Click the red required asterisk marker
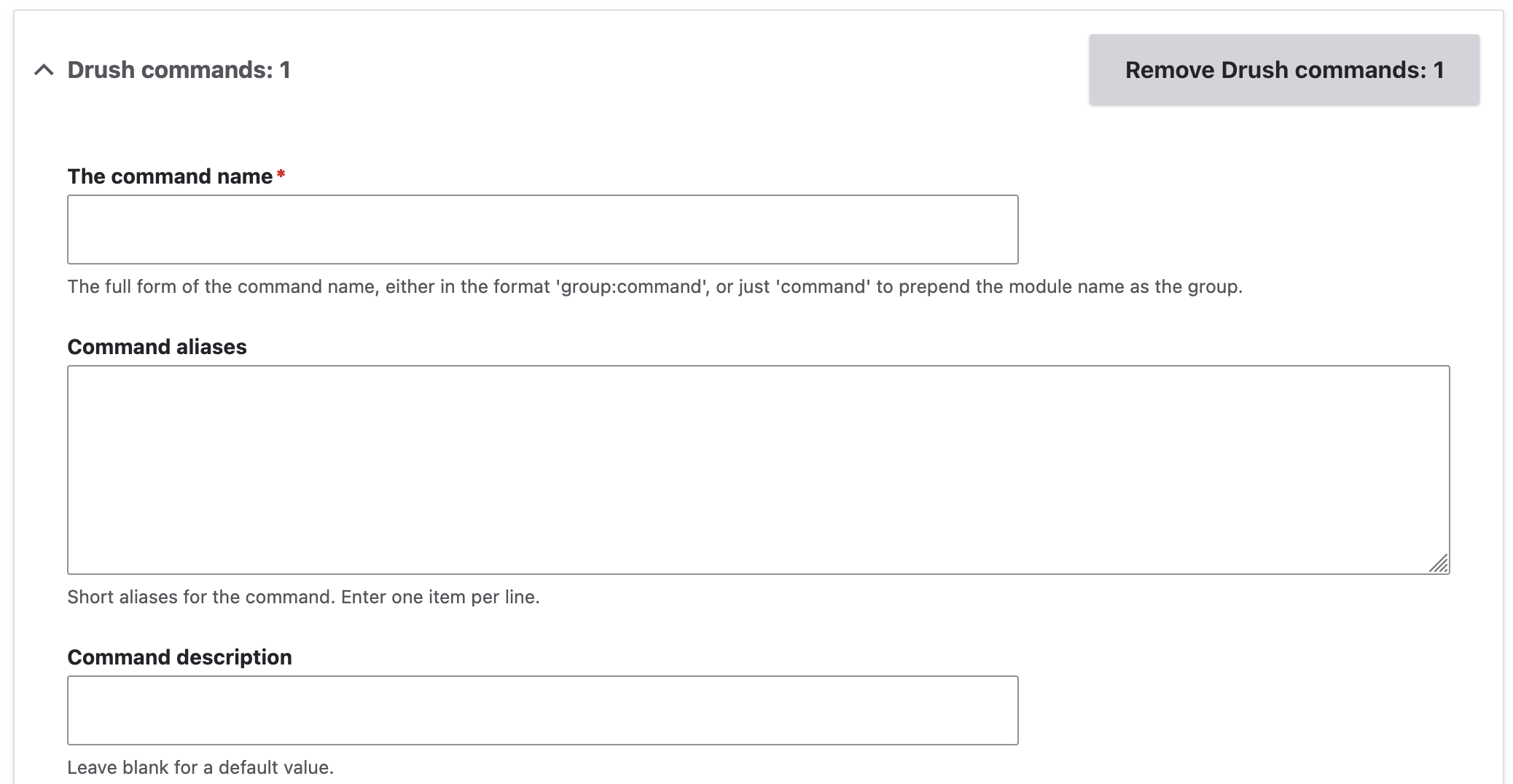The image size is (1513, 784). tap(281, 175)
